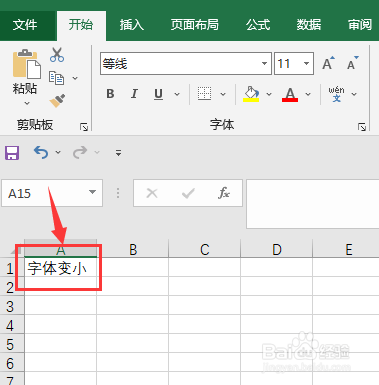Select column D header
This screenshot has width=379, height=385.
tap(277, 249)
